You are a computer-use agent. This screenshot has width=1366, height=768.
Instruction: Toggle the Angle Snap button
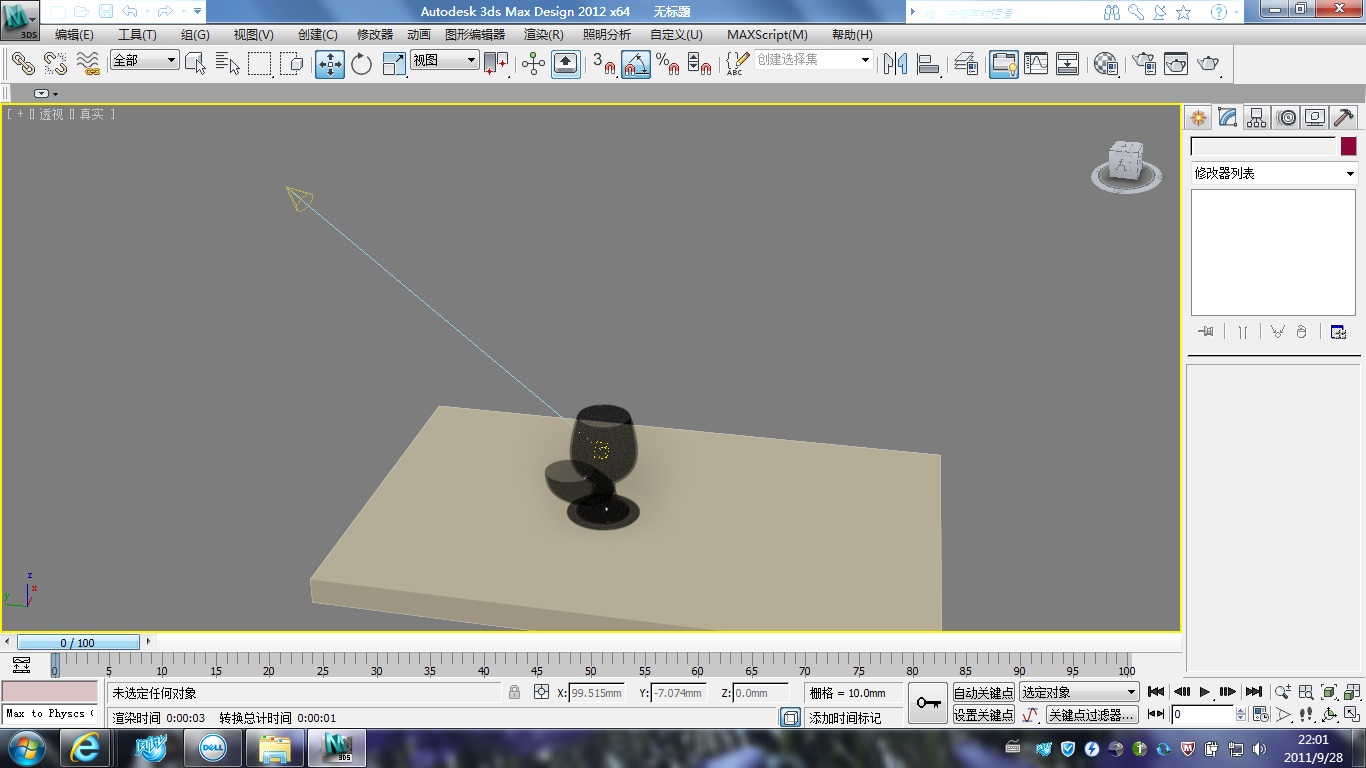pos(636,64)
